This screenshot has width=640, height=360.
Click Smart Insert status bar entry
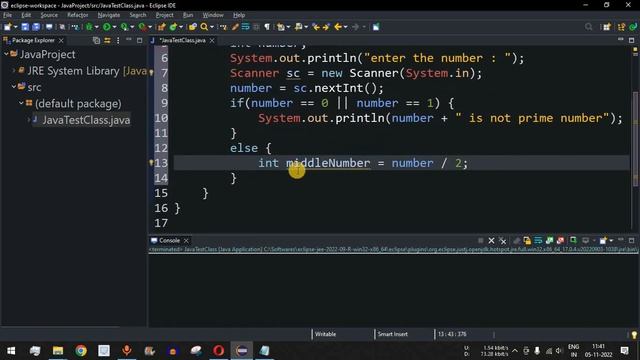click(x=392, y=334)
